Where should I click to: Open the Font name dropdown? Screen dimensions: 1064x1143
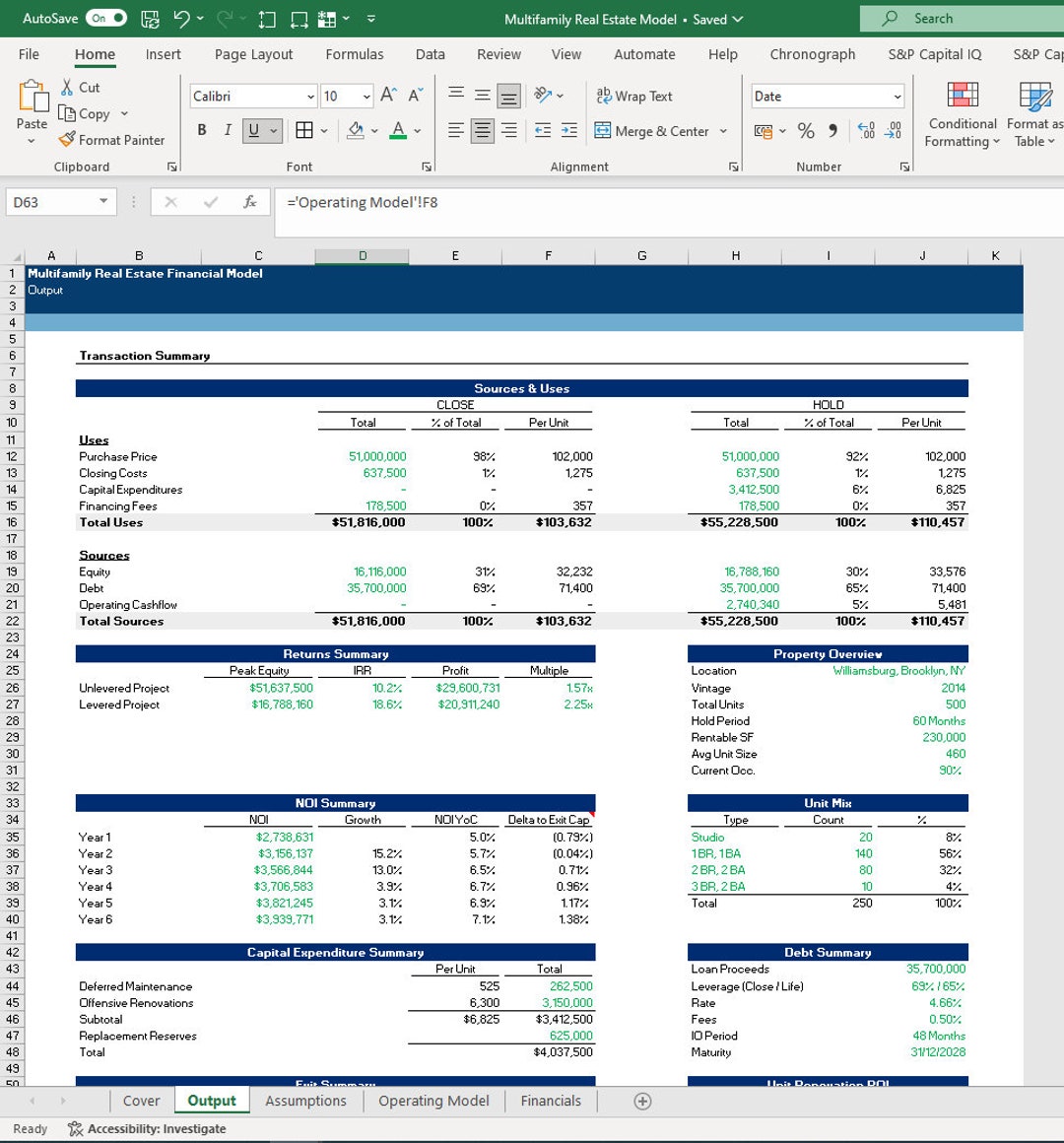click(250, 96)
